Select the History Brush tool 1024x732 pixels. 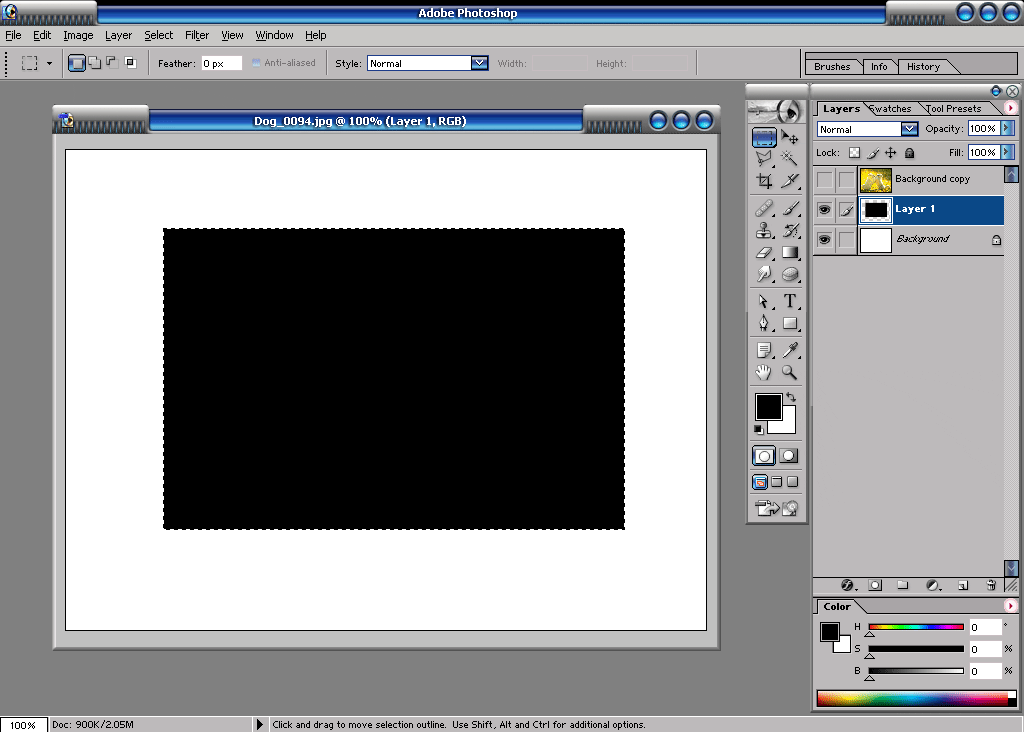click(790, 231)
